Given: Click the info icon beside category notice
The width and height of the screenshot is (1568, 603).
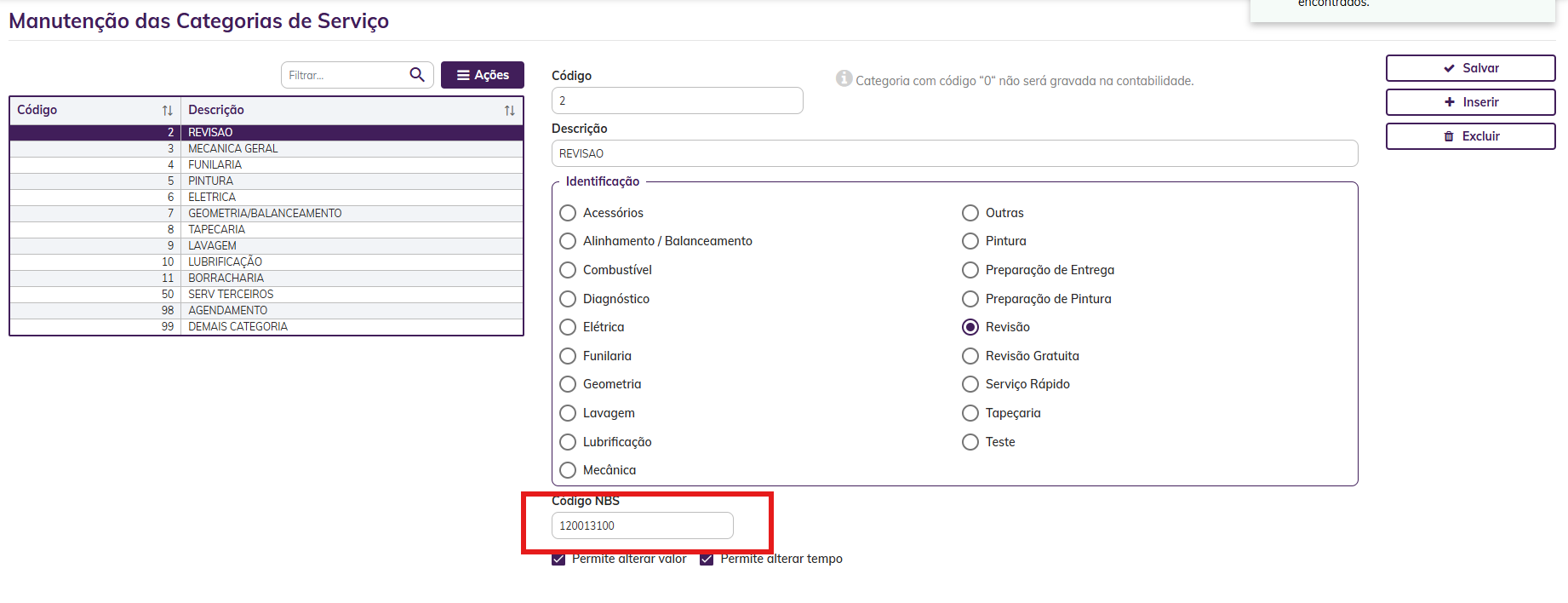Looking at the screenshot, I should pos(844,79).
